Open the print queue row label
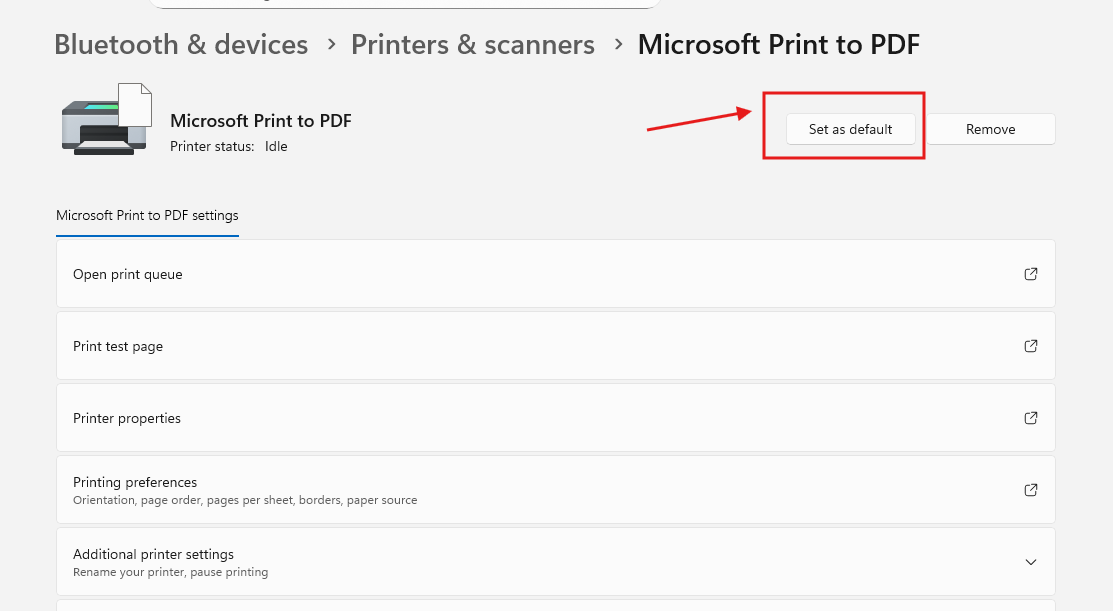Viewport: 1113px width, 611px height. pos(128,274)
